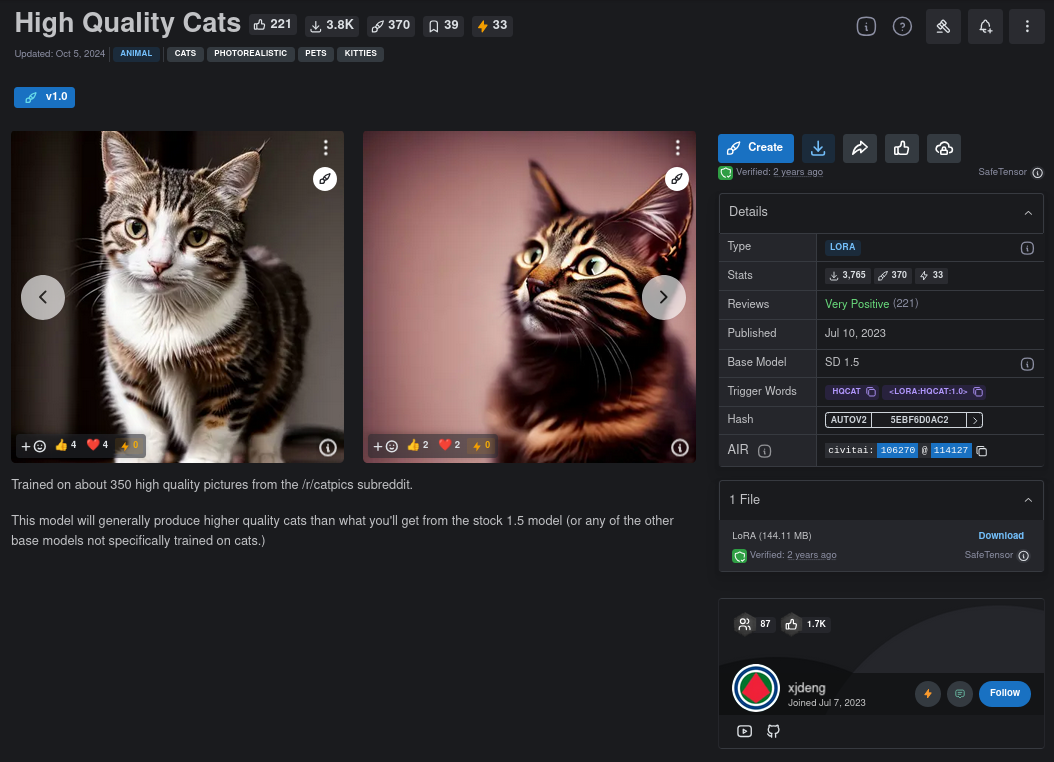Toggle thumbs-up reaction with count 2
Image resolution: width=1054 pixels, height=762 pixels.
417,445
